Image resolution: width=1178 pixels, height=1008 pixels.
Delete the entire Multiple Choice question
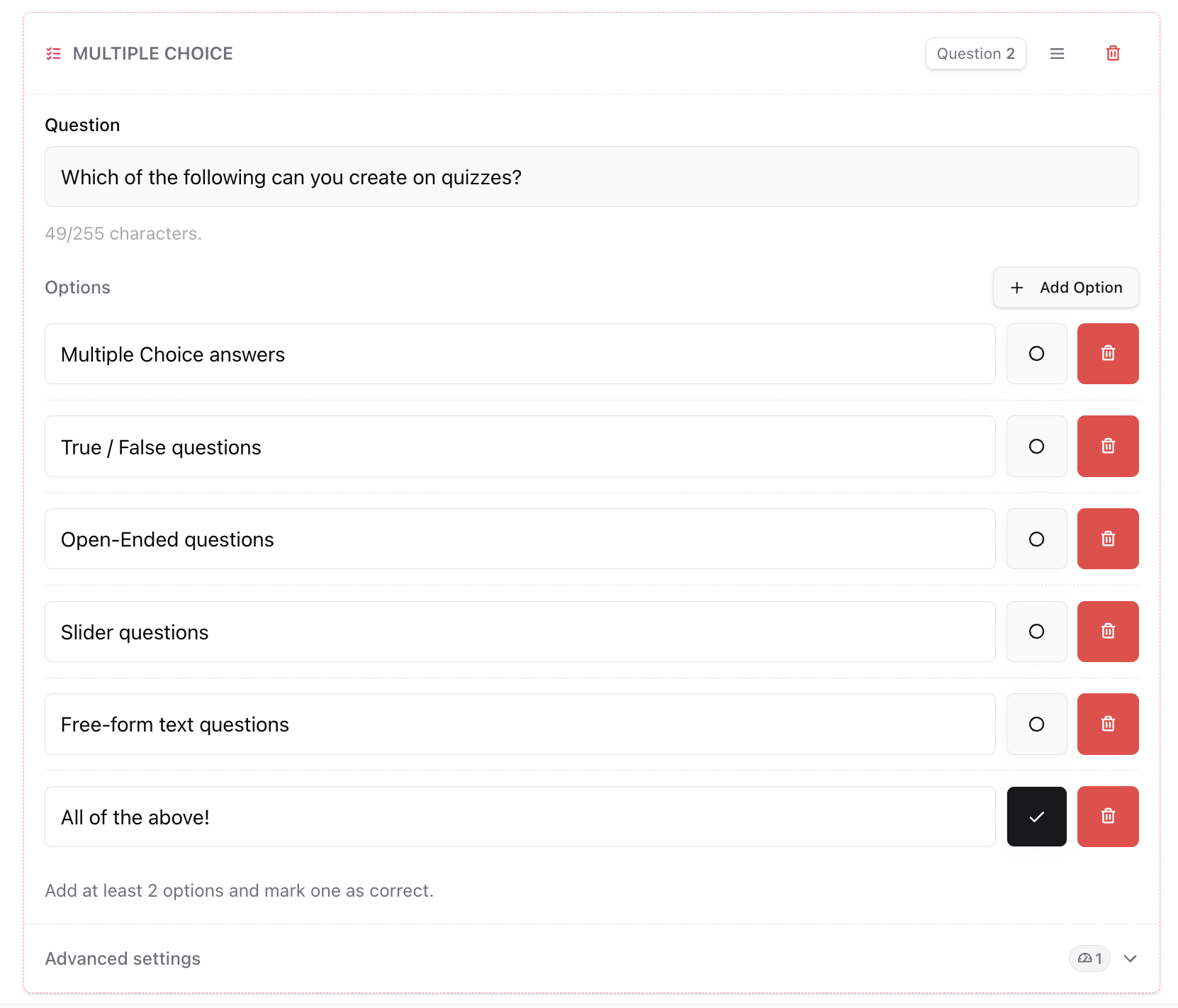(x=1113, y=53)
